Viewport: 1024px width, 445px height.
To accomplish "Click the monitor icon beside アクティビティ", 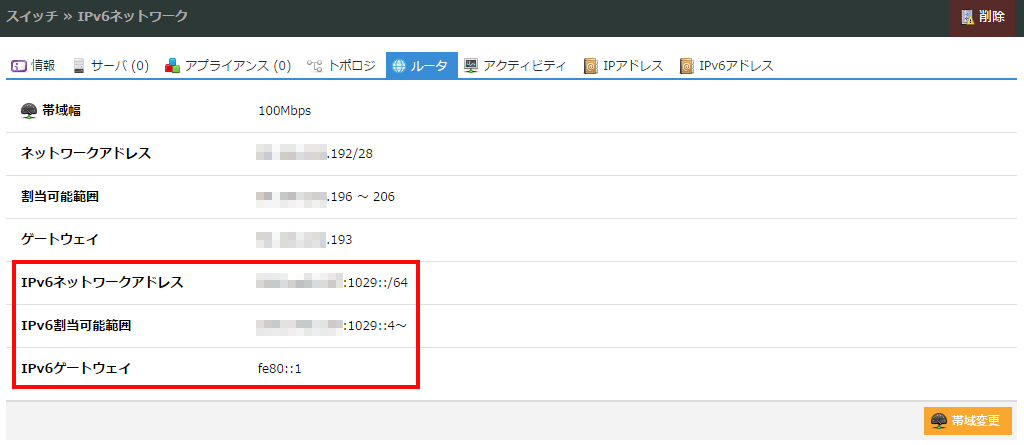I will click(471, 66).
